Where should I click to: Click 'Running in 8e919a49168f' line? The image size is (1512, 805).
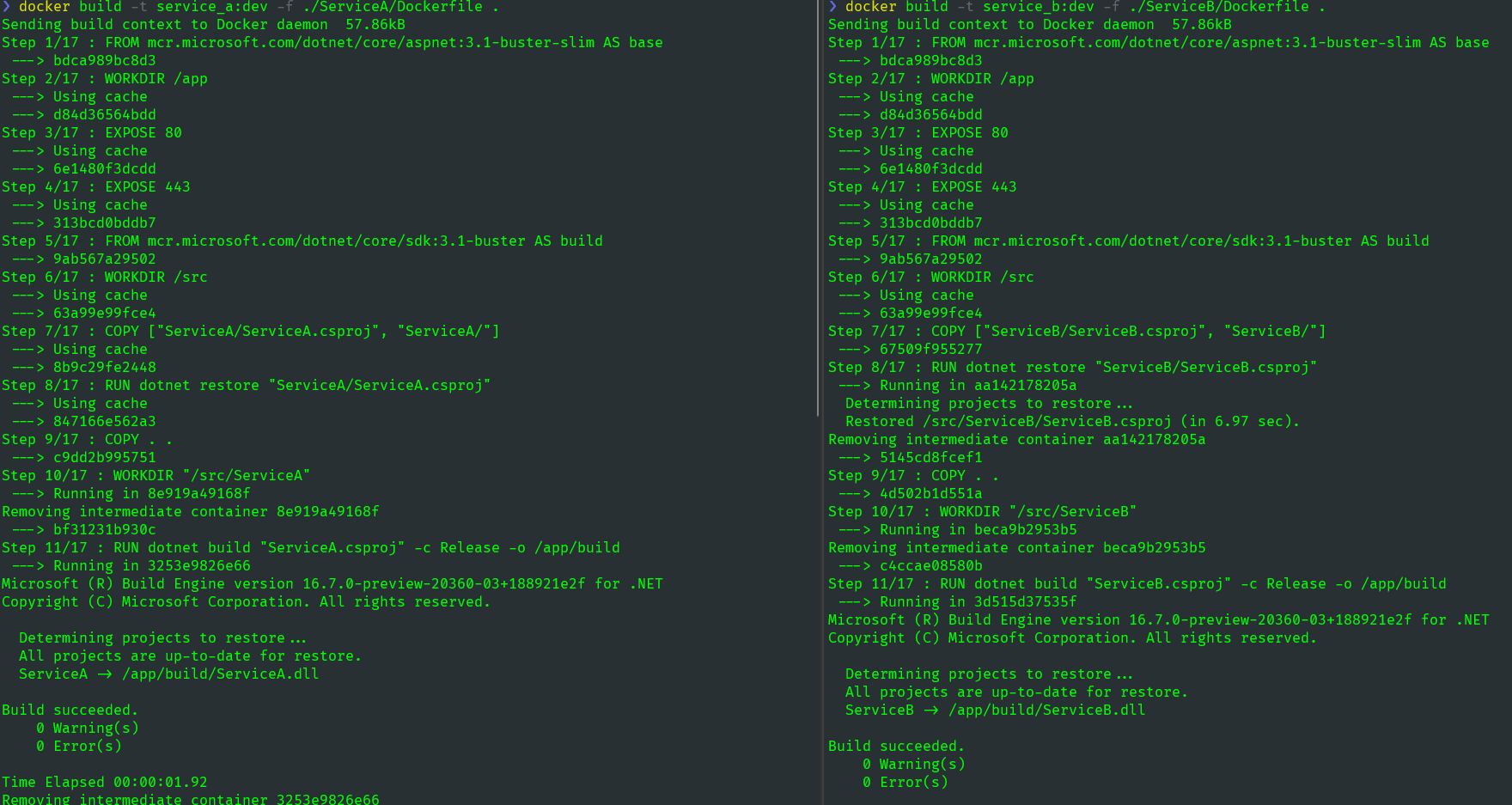tap(131, 494)
